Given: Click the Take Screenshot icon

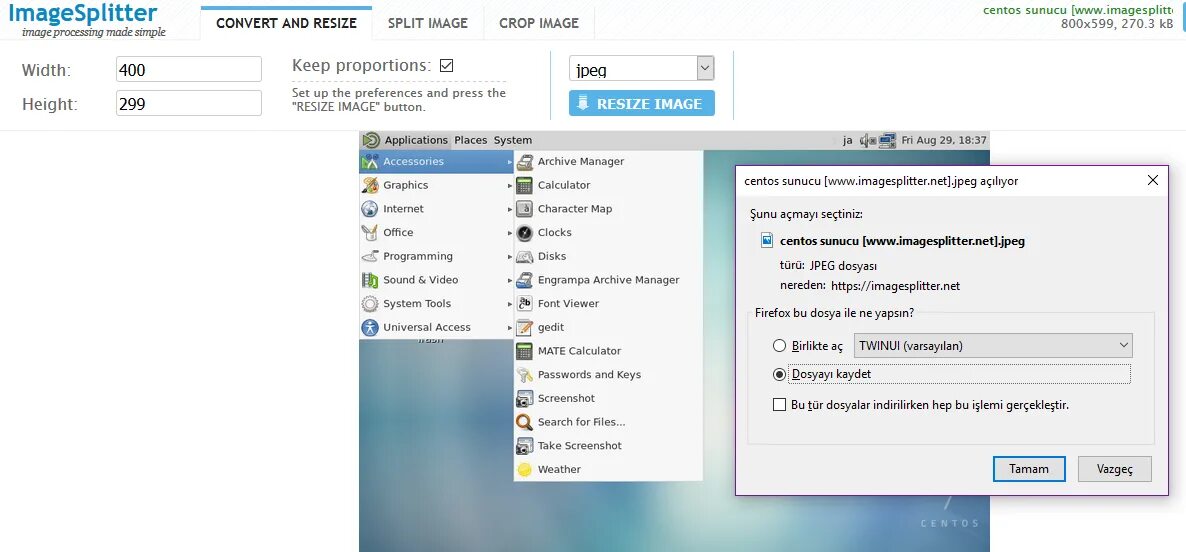Looking at the screenshot, I should tap(525, 446).
